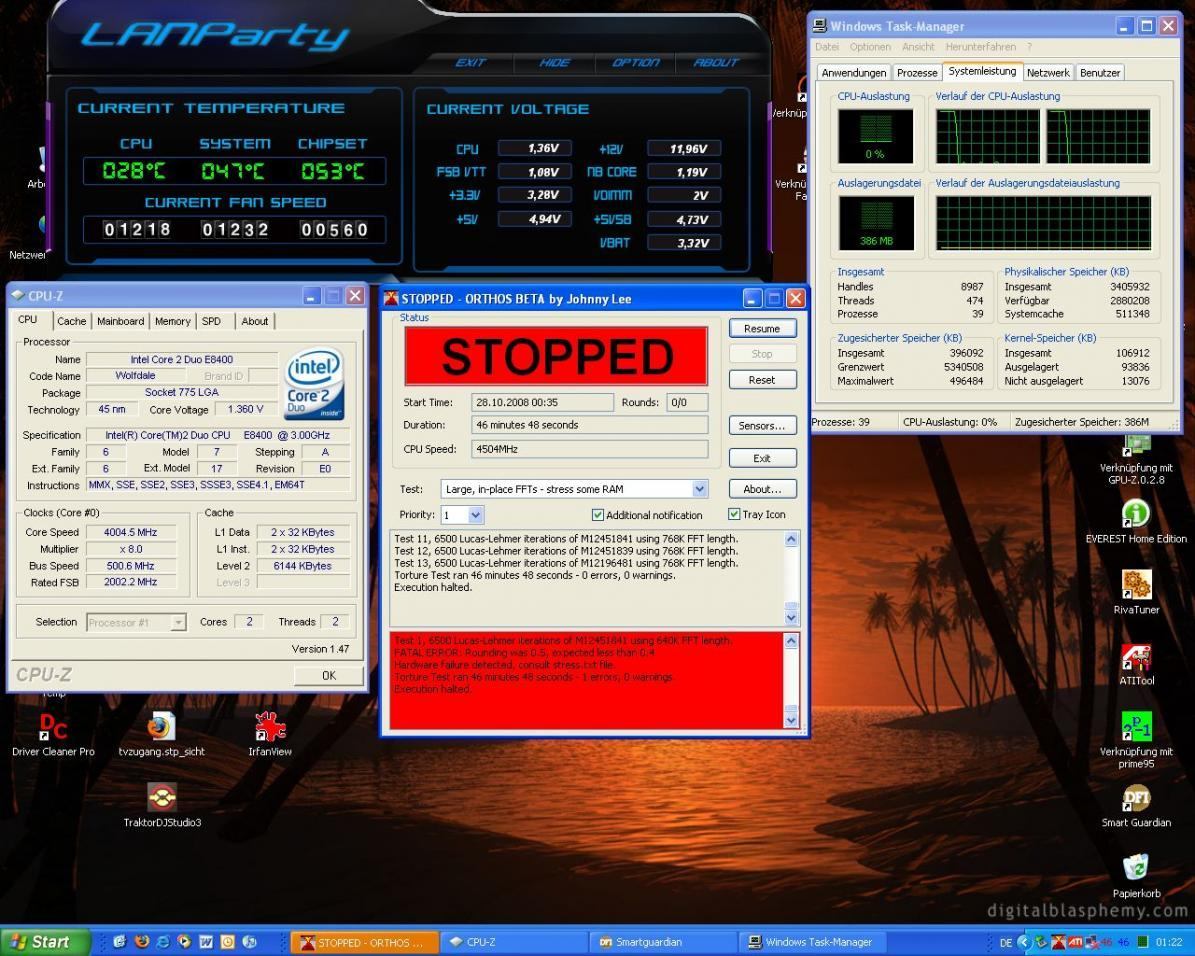
Task: Switch to the Memory tab in CPU-Z
Action: 173,321
